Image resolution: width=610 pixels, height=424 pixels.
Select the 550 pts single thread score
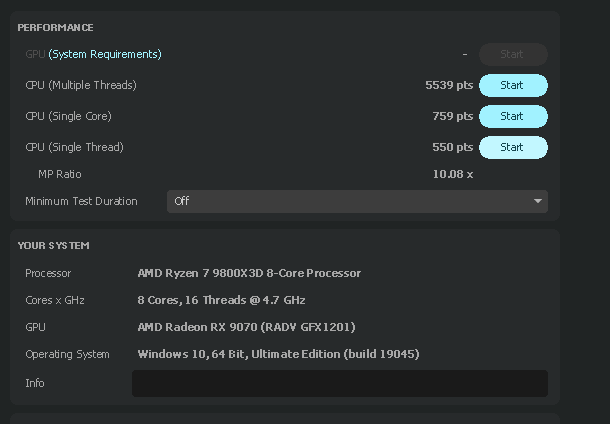click(452, 147)
